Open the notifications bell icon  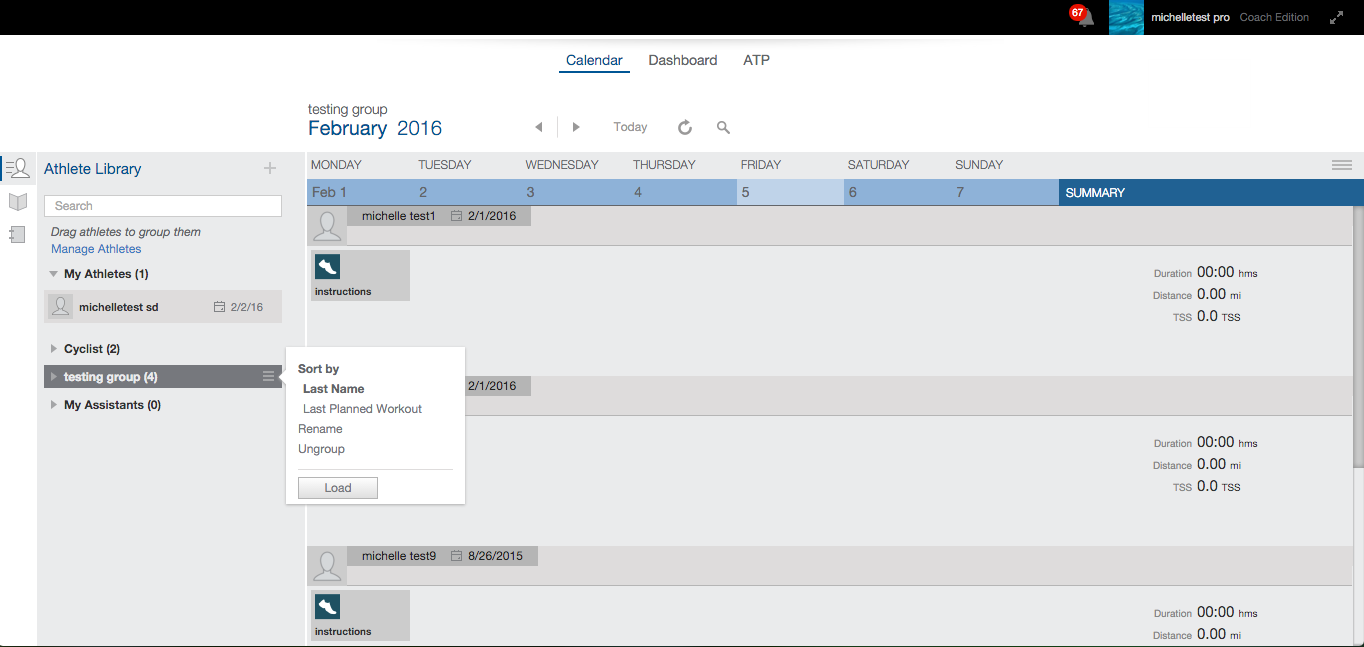tap(1084, 17)
